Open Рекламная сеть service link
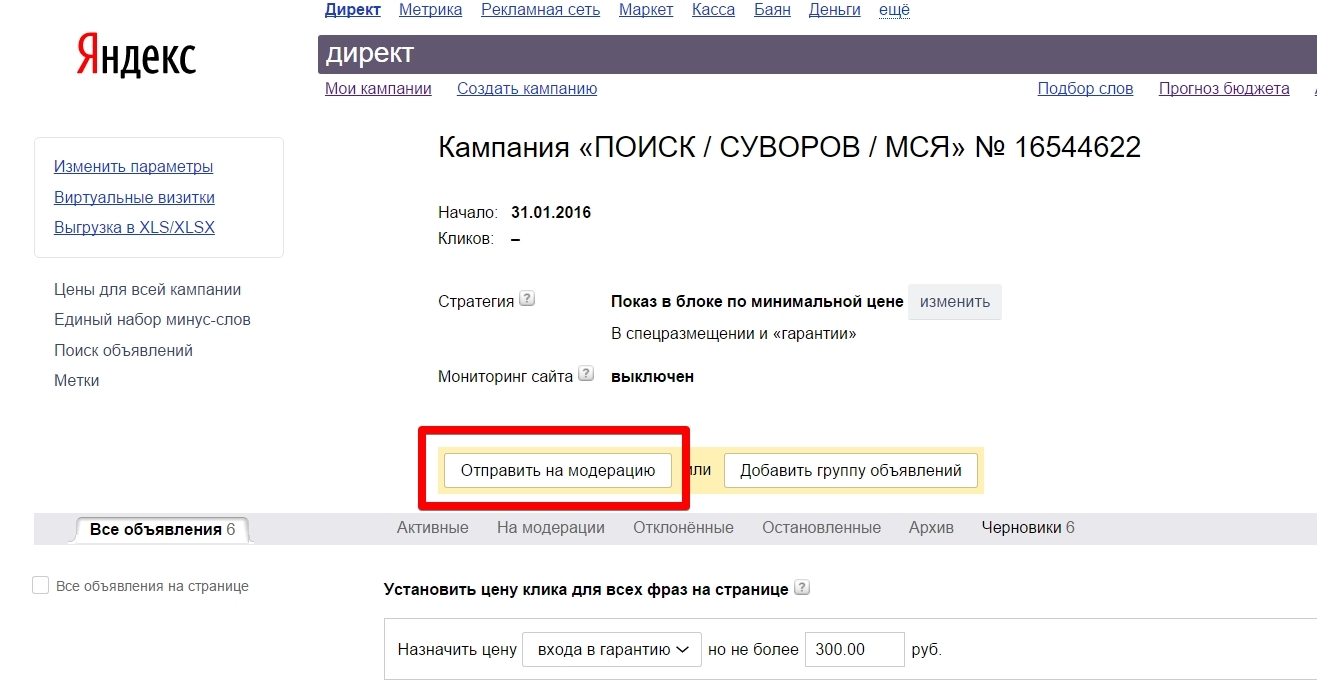The image size is (1317, 681). click(540, 10)
